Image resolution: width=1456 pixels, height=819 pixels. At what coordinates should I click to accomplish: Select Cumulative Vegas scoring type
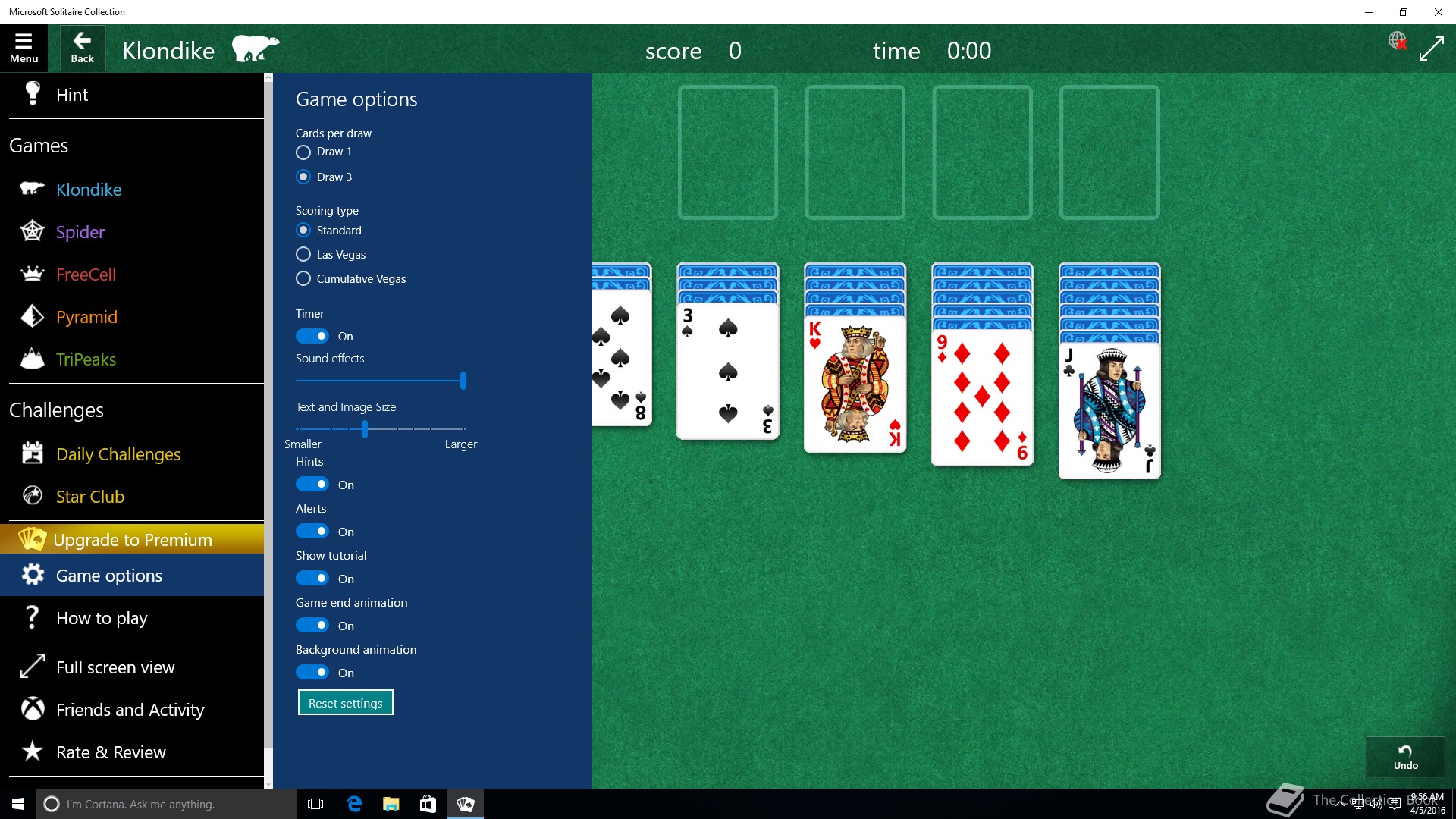point(303,278)
